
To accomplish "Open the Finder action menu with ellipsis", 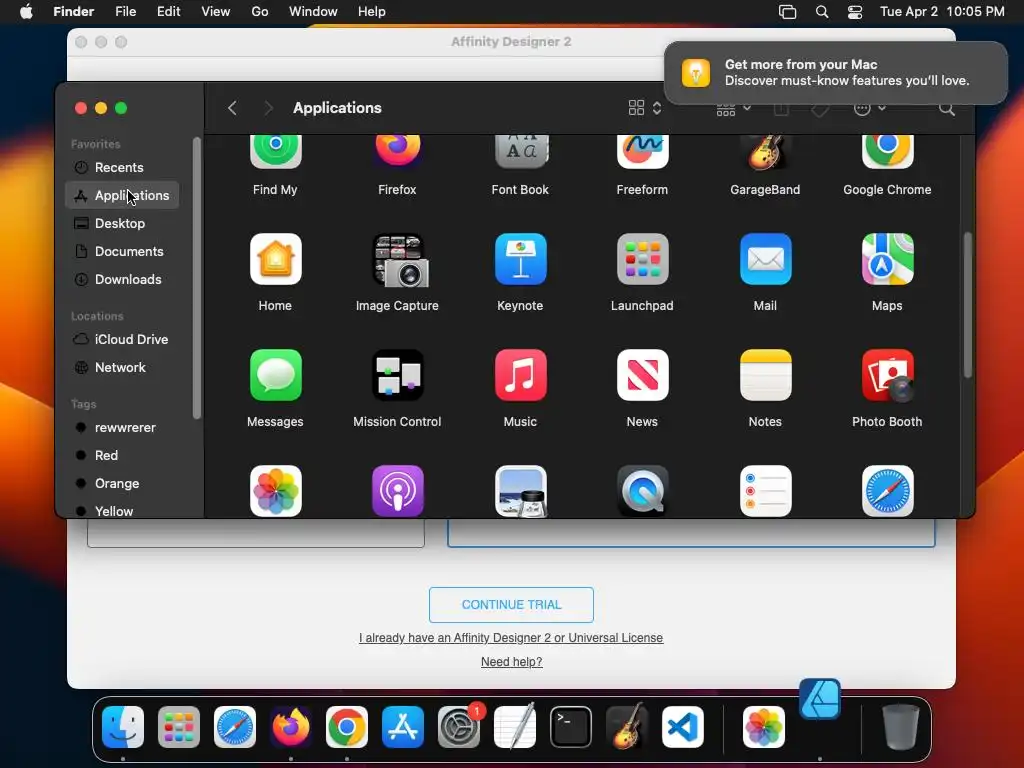I will click(869, 108).
